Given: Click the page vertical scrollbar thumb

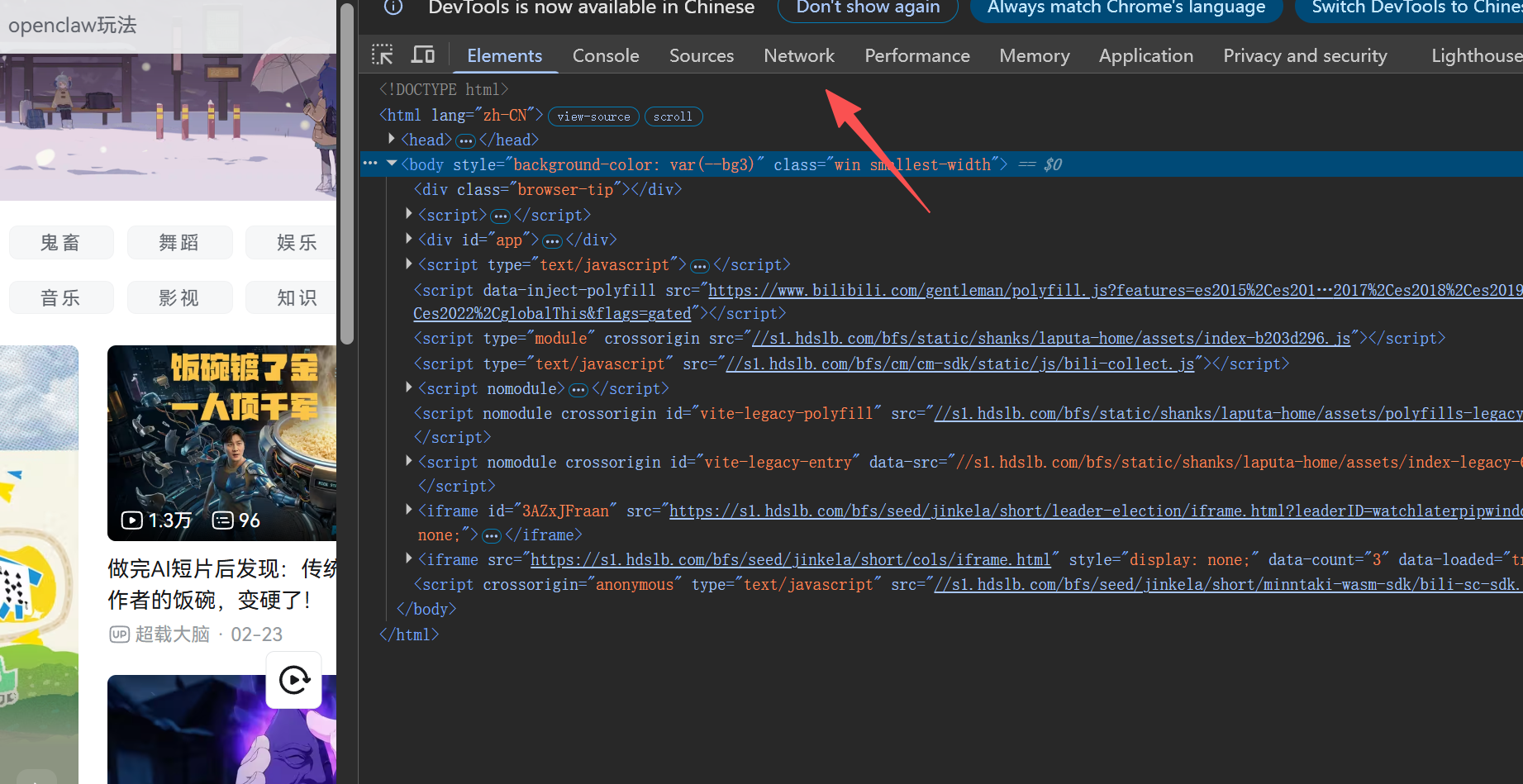Looking at the screenshot, I should tap(347, 173).
